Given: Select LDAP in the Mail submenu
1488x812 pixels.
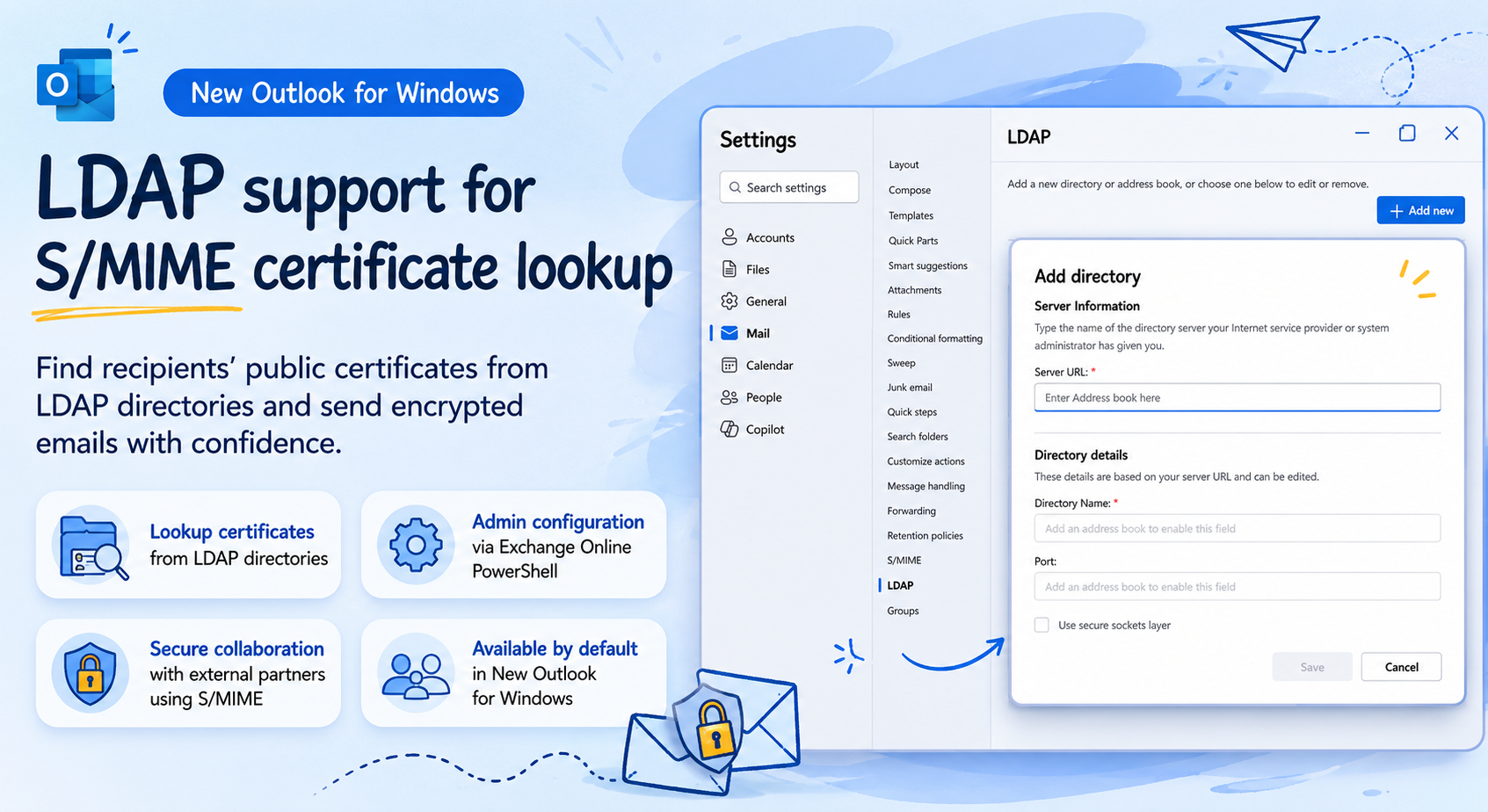Looking at the screenshot, I should click(900, 585).
